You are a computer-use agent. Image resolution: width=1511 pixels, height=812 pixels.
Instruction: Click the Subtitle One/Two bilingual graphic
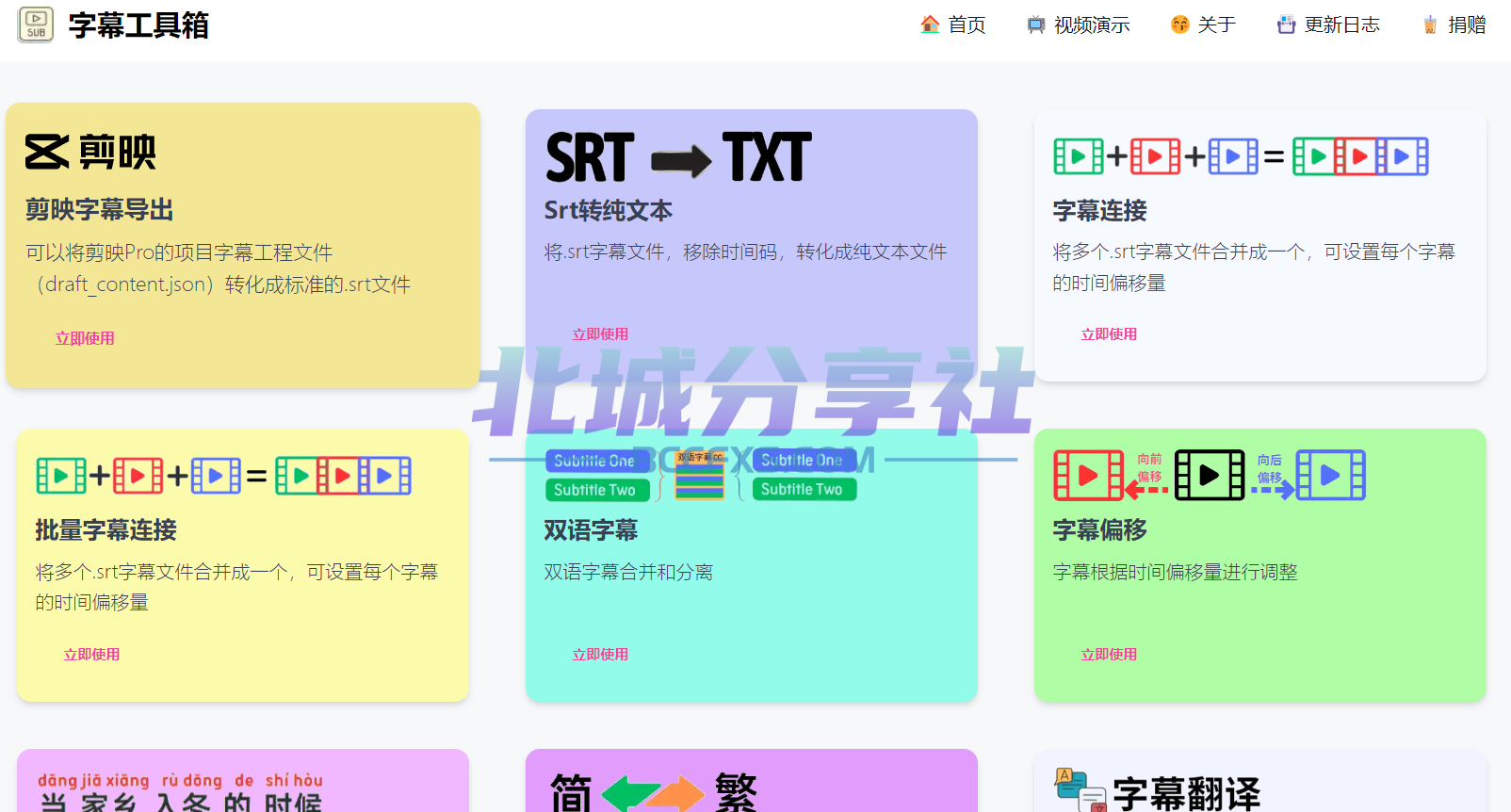701,475
